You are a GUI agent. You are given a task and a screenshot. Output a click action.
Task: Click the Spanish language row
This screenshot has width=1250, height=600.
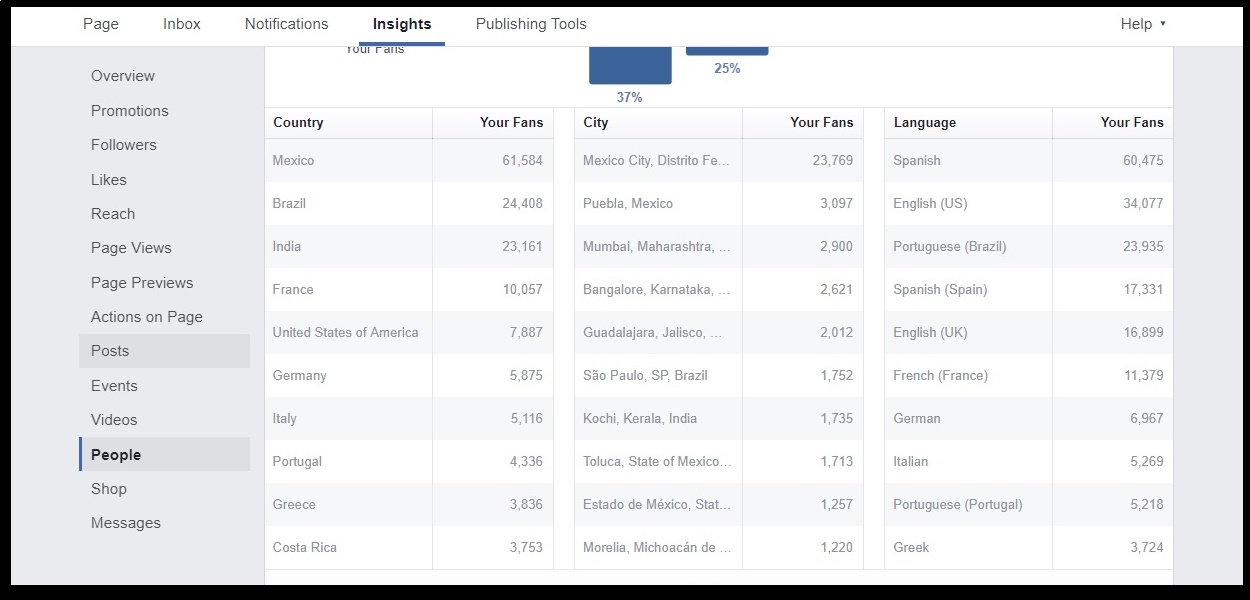[x=1029, y=160]
